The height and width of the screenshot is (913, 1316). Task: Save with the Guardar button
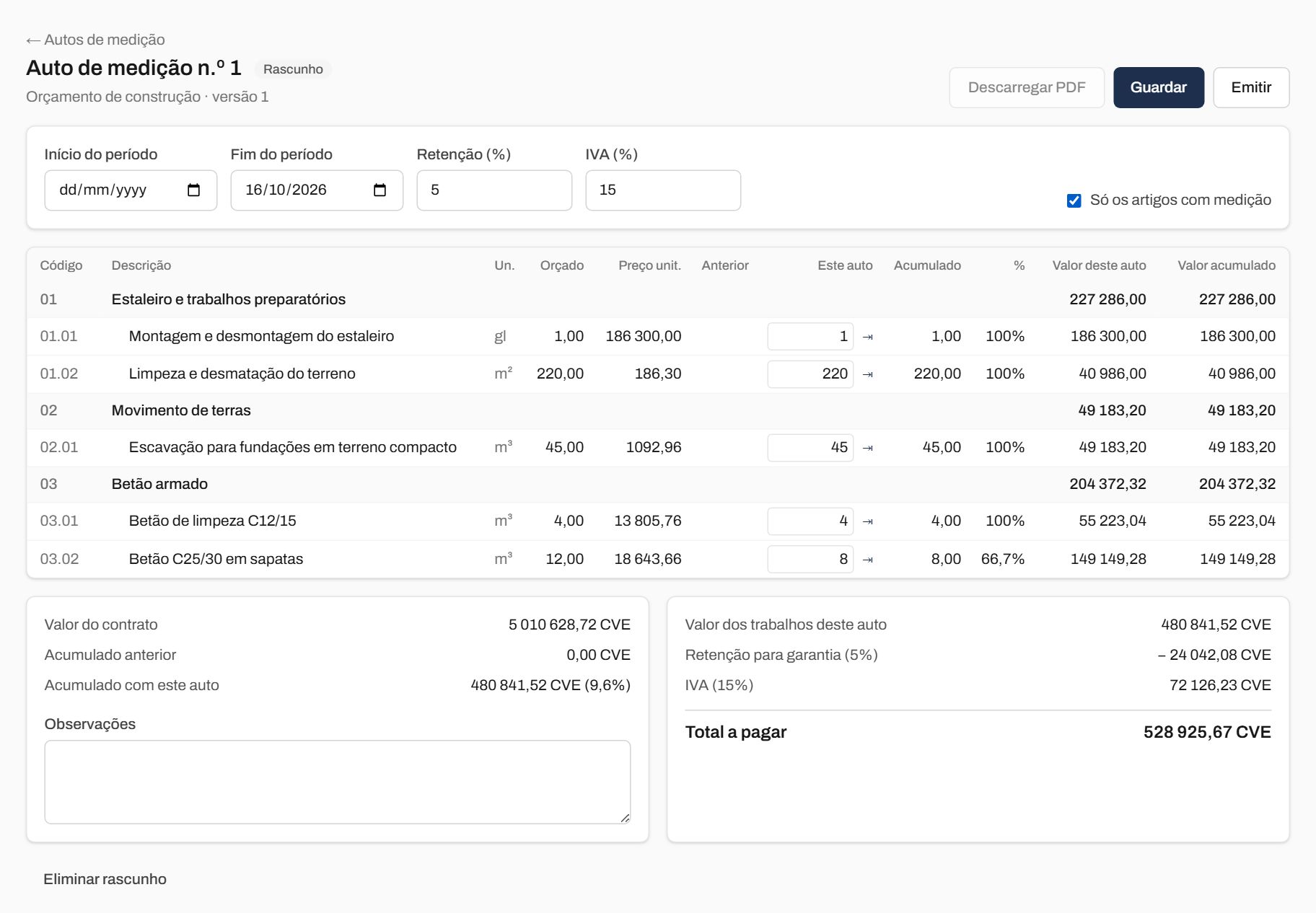click(1158, 87)
